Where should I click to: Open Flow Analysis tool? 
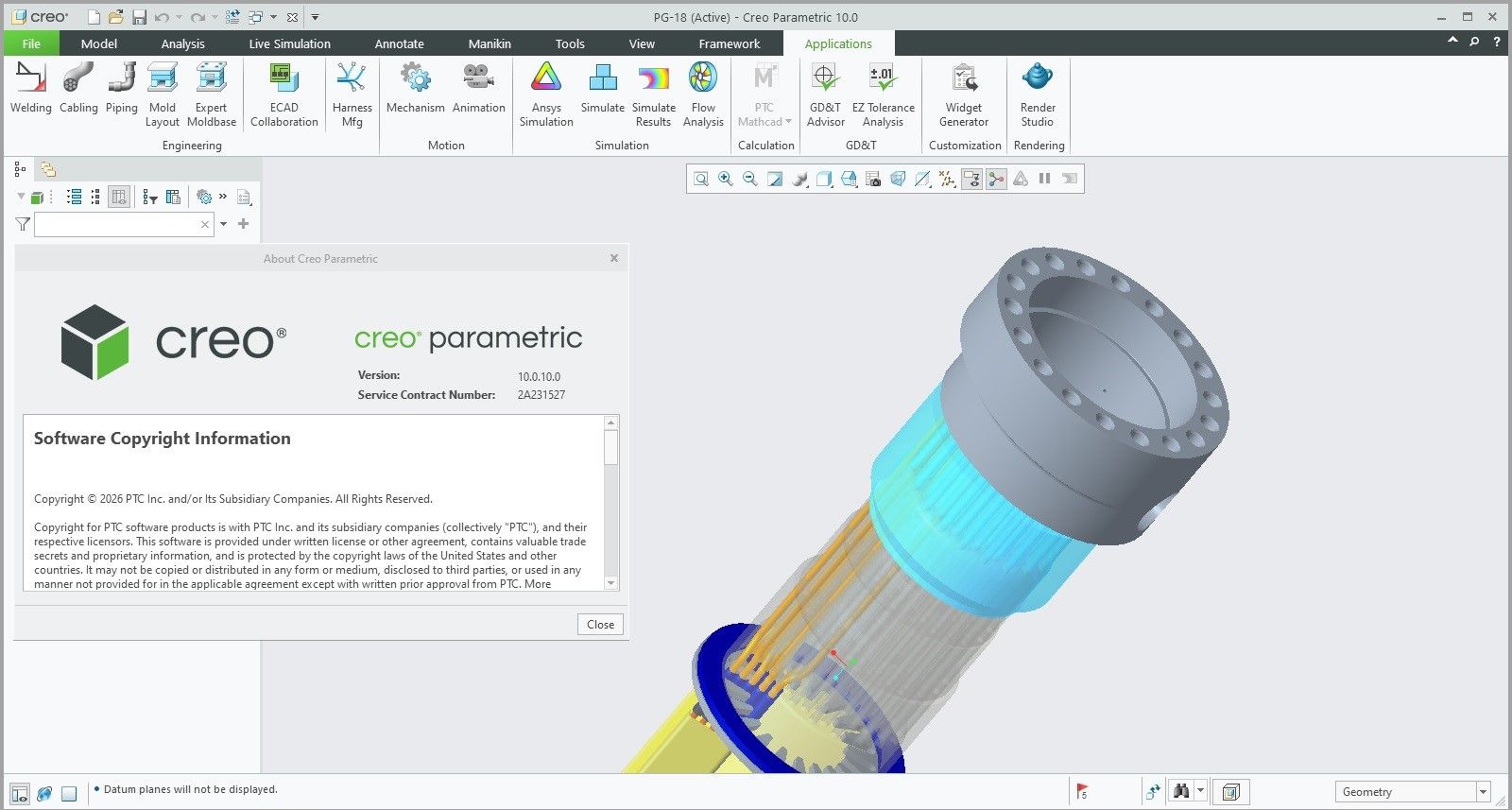[703, 92]
